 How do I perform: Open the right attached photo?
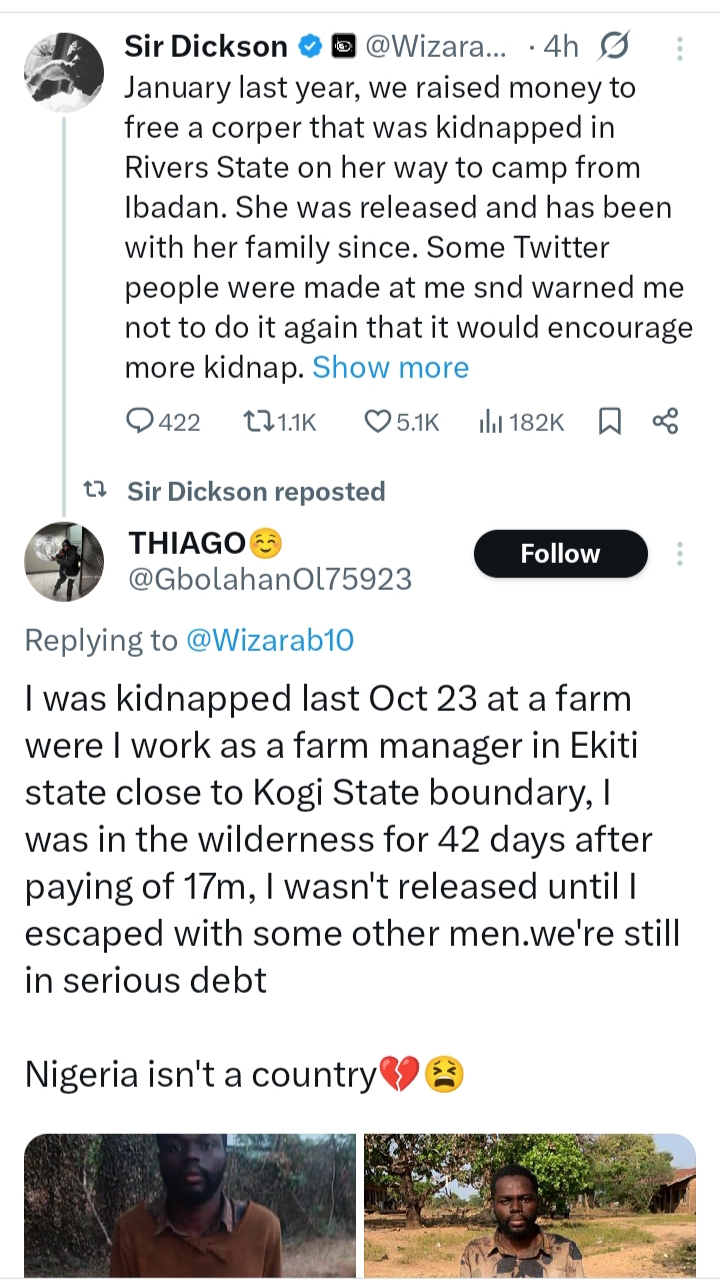pos(529,1206)
